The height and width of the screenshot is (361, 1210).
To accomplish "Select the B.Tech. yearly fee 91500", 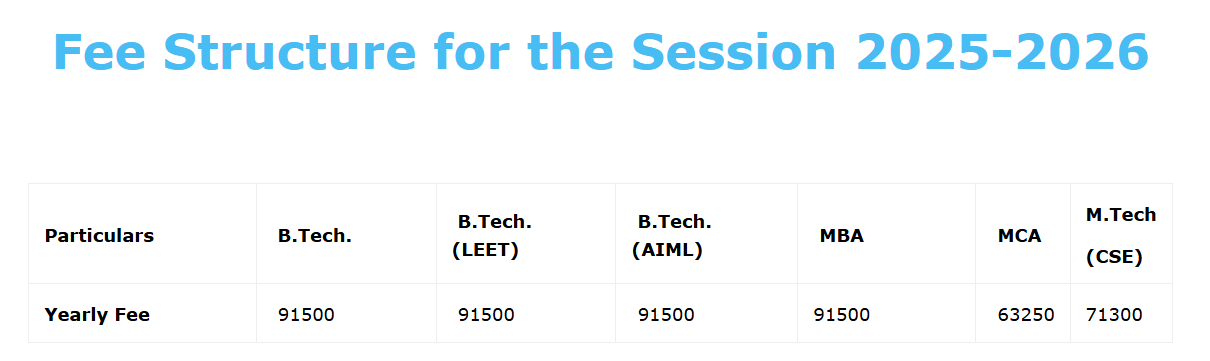I will pos(306,314).
